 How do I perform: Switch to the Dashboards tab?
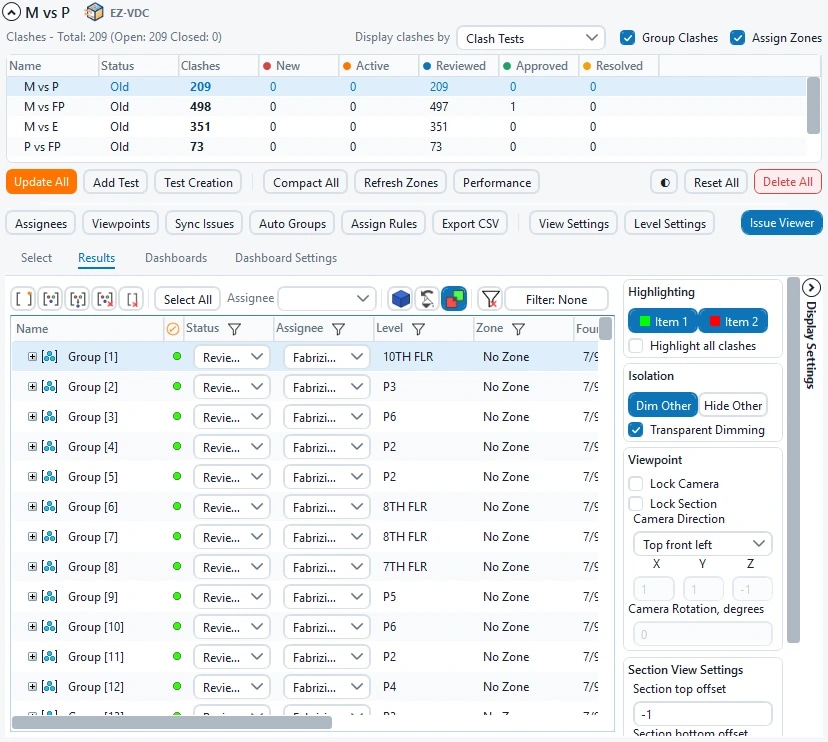176,258
